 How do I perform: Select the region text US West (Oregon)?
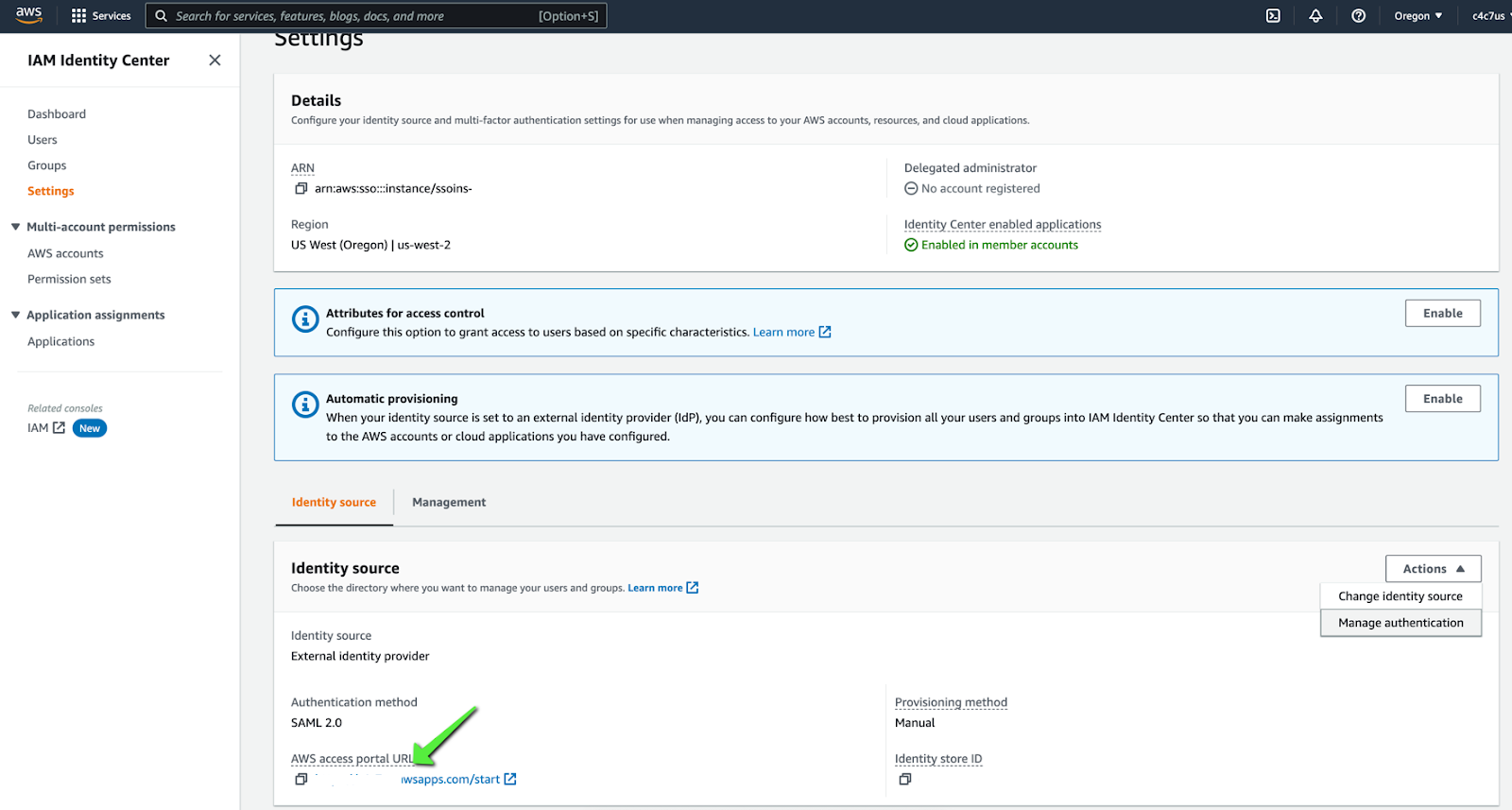coord(339,245)
